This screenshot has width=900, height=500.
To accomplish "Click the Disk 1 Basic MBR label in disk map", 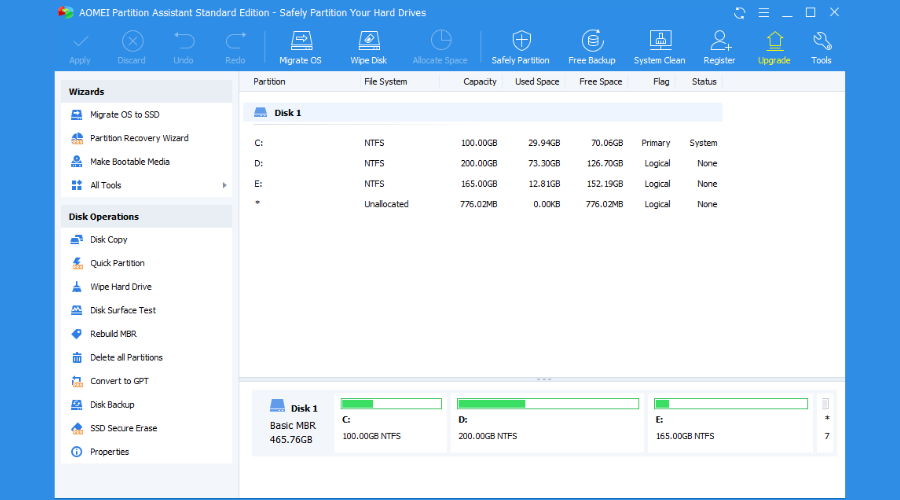I will (293, 423).
